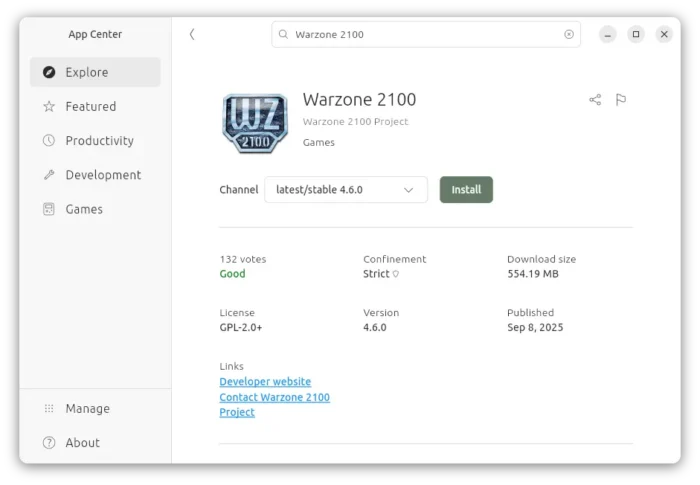Open the About page
The image size is (700, 485).
[x=95, y=443]
